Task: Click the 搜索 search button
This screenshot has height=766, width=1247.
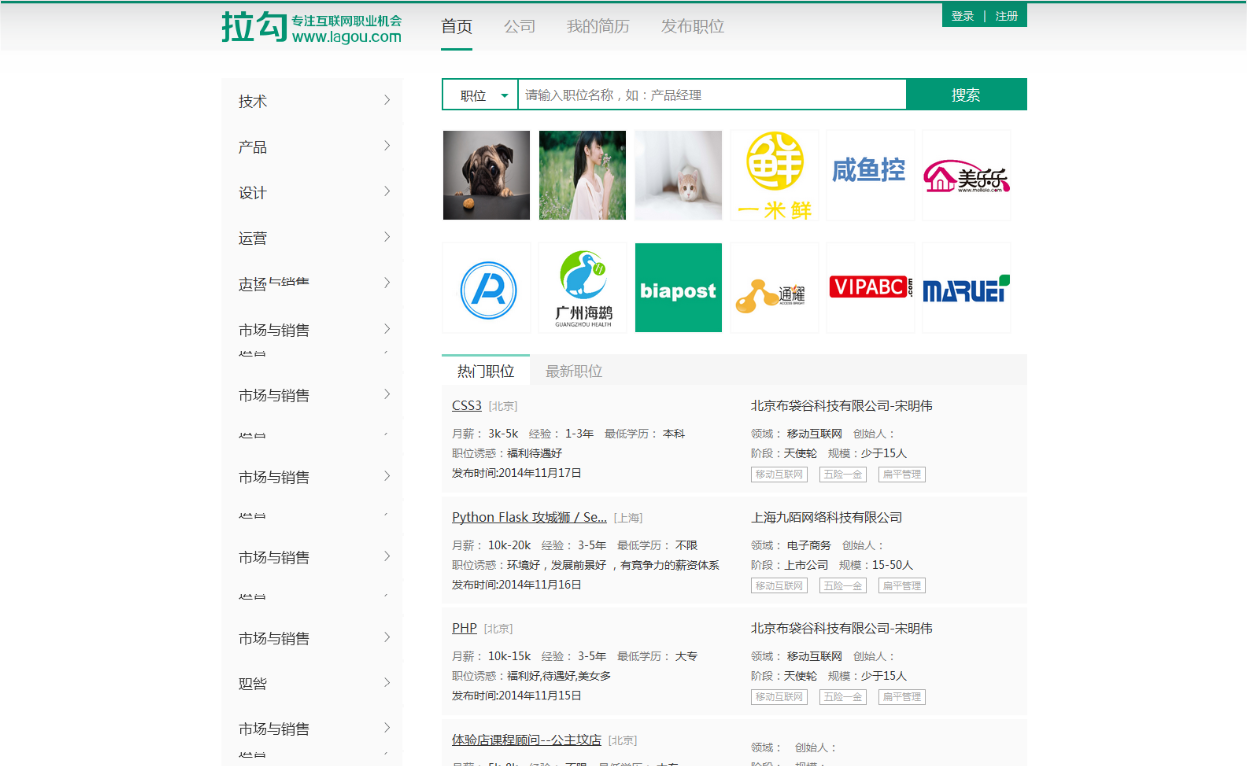Action: coord(966,93)
